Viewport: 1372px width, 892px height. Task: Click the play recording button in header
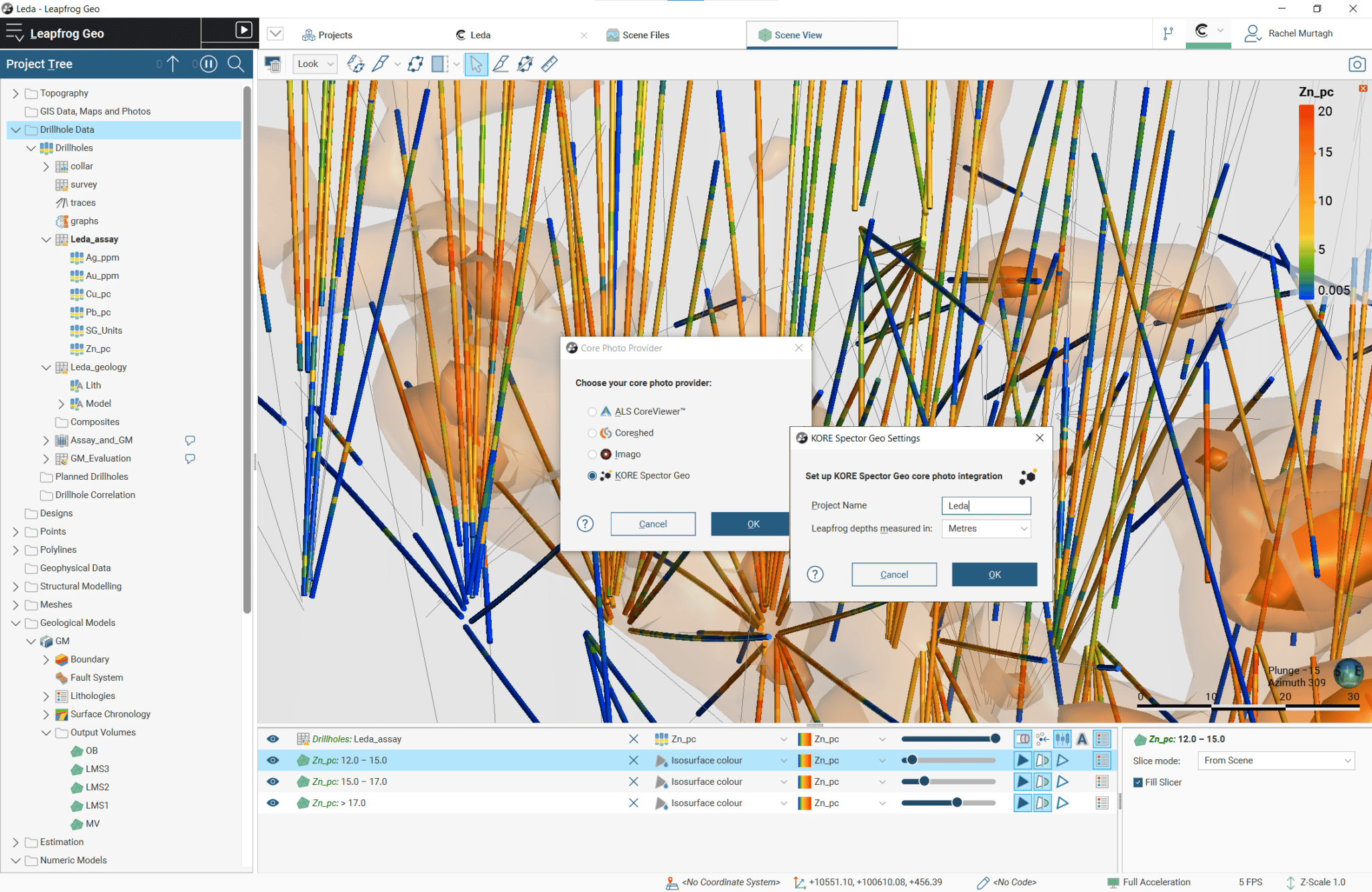(244, 30)
